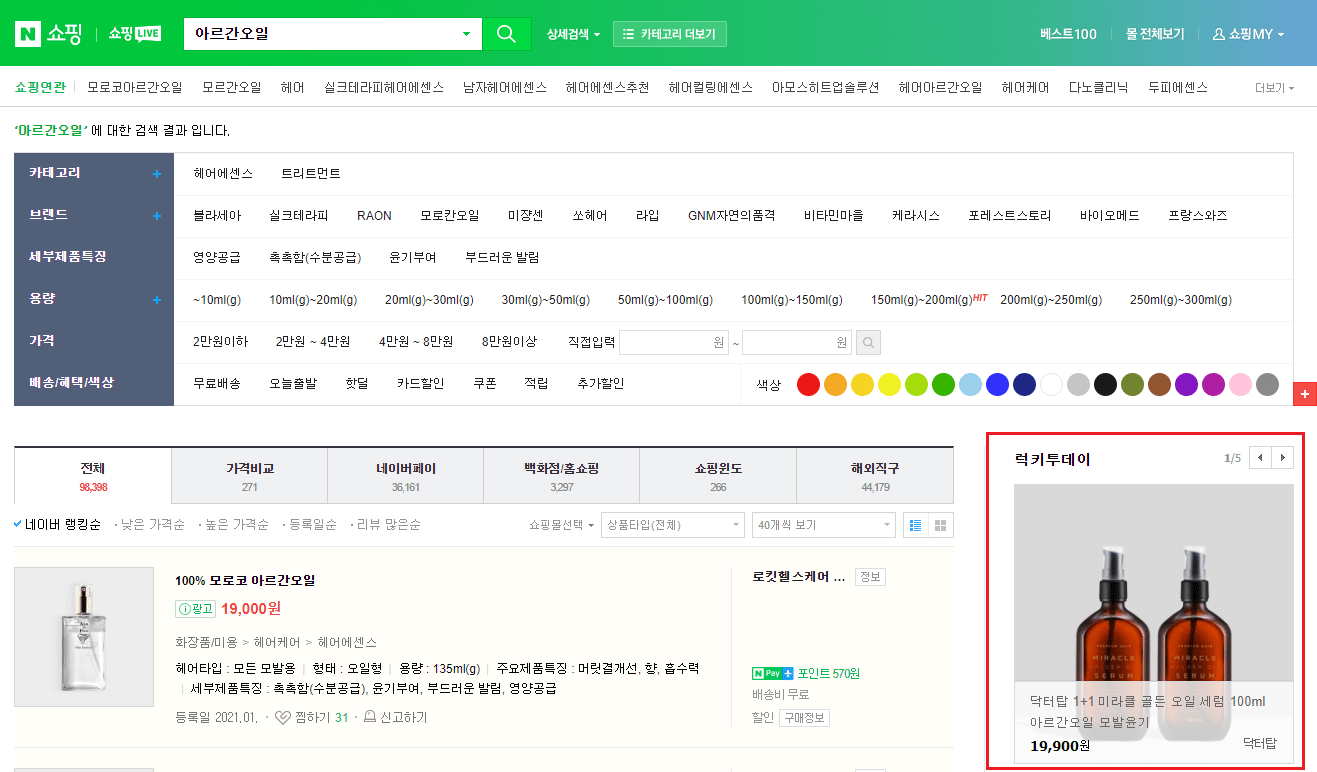
Task: Expand filters with the red plus button
Action: (1304, 394)
